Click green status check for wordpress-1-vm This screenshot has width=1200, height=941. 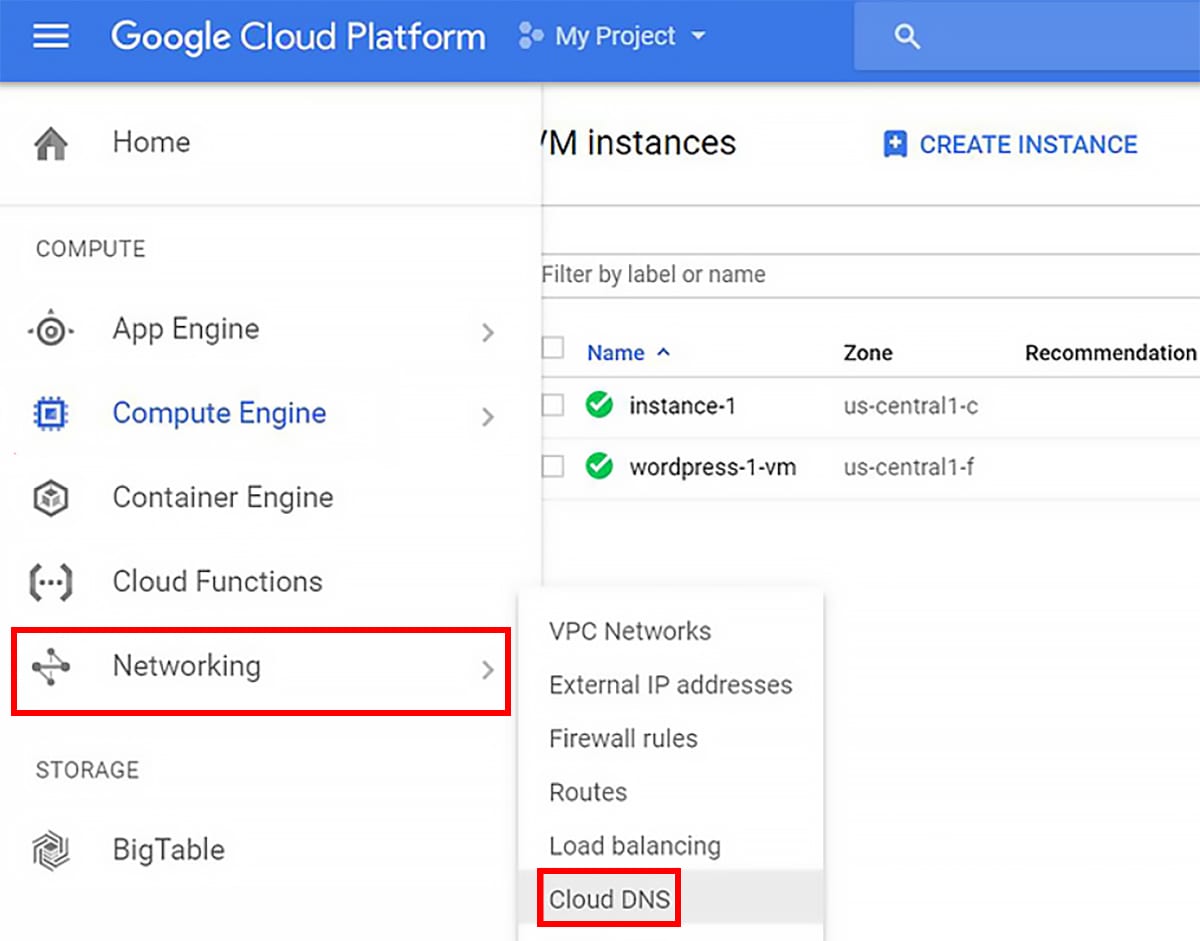[599, 466]
